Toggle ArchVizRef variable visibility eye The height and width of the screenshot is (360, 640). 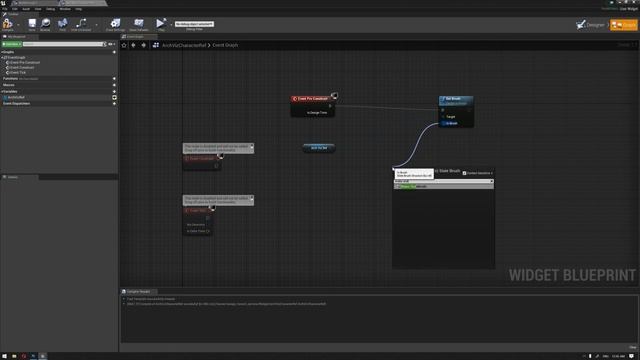click(x=114, y=98)
